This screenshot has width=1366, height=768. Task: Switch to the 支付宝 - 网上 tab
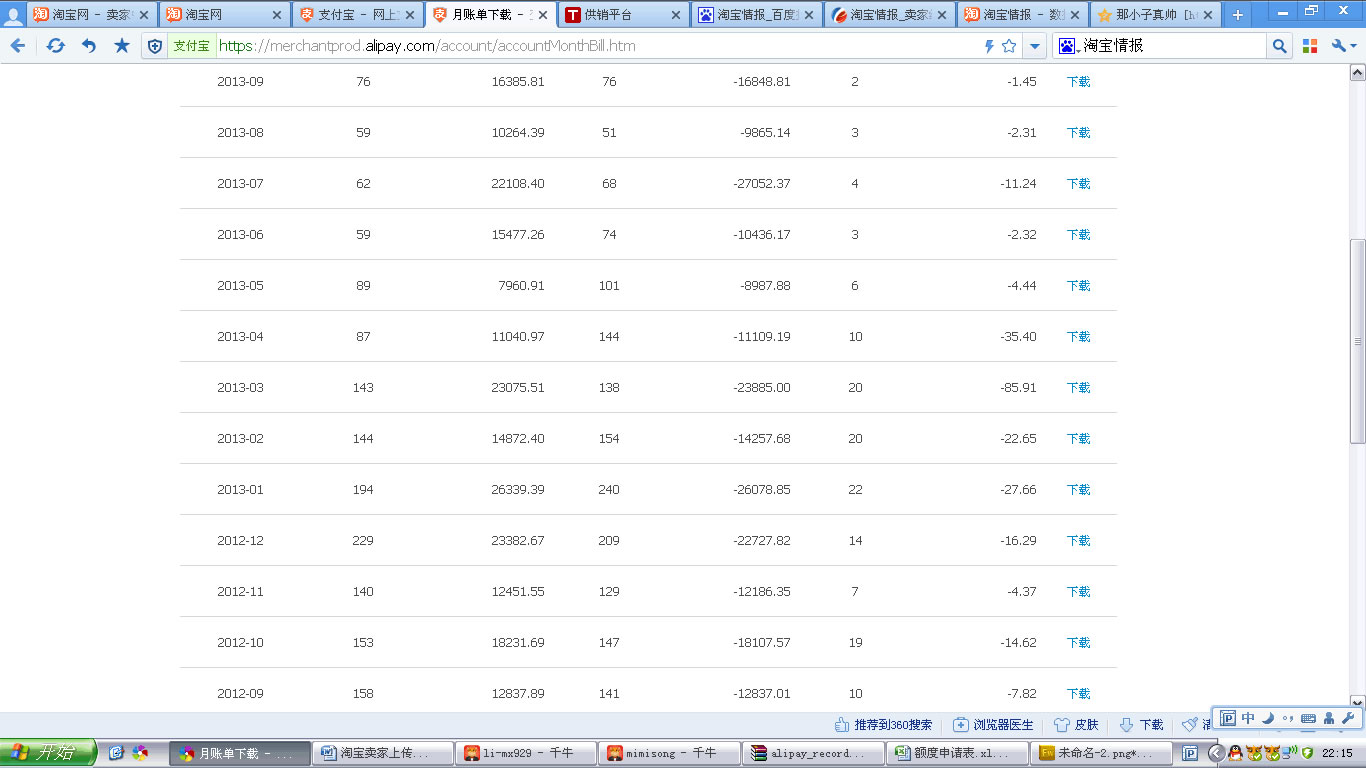tap(357, 15)
